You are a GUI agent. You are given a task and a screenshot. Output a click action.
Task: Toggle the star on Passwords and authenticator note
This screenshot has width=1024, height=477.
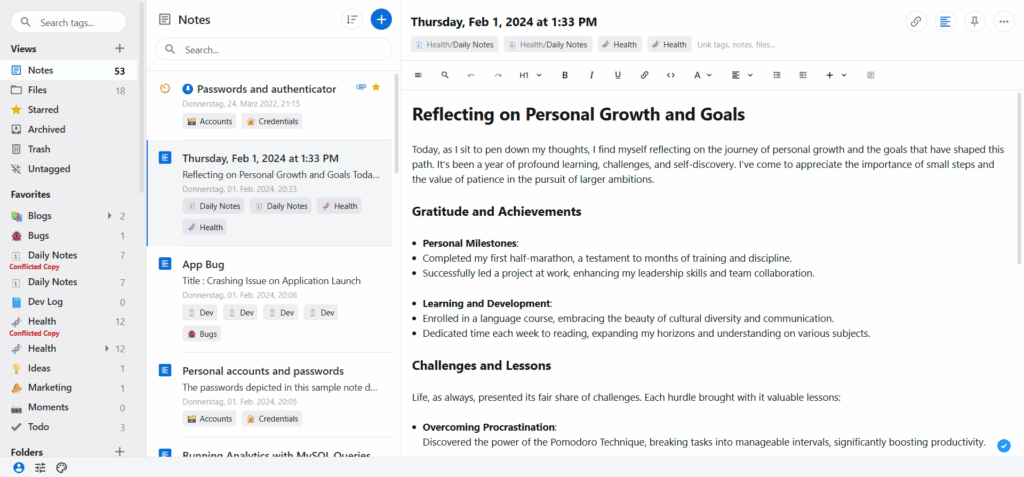click(x=376, y=88)
